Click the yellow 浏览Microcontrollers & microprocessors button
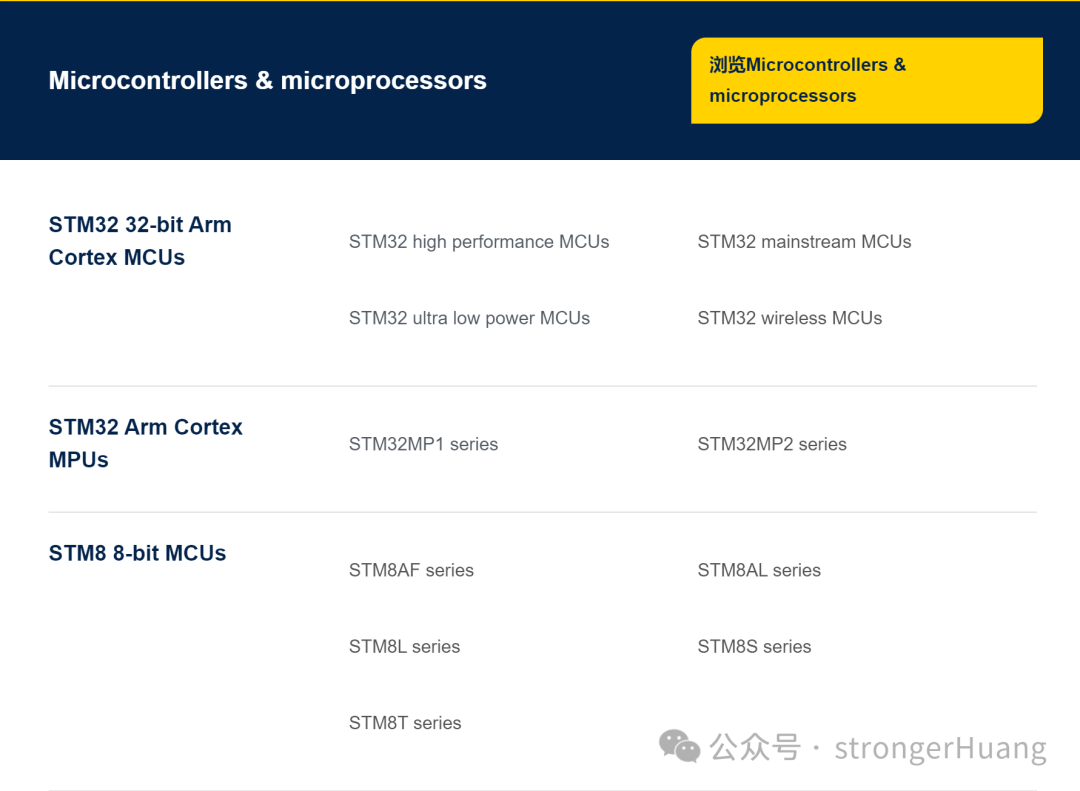Image resolution: width=1080 pixels, height=791 pixels. [866, 80]
